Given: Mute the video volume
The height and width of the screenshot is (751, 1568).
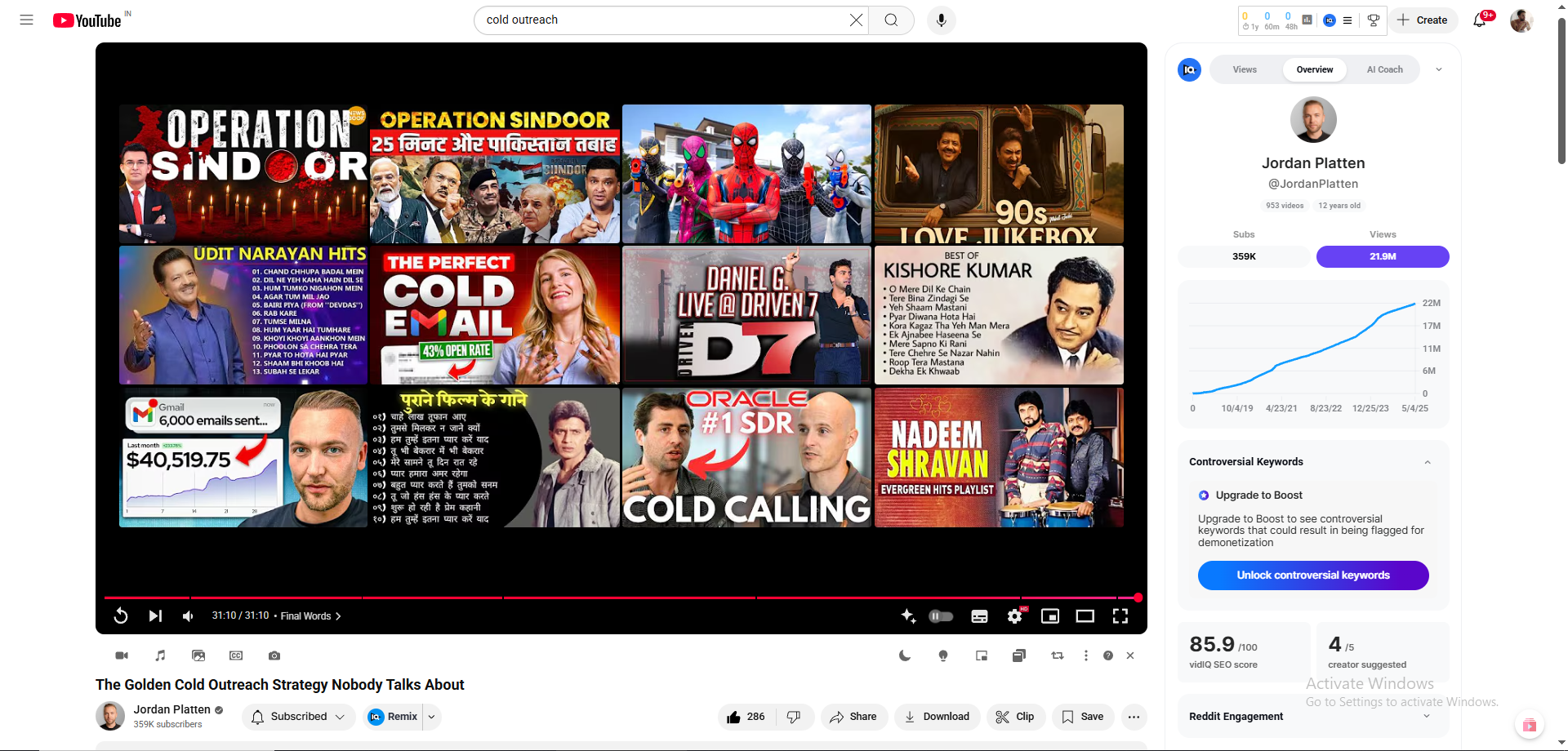Looking at the screenshot, I should (188, 615).
